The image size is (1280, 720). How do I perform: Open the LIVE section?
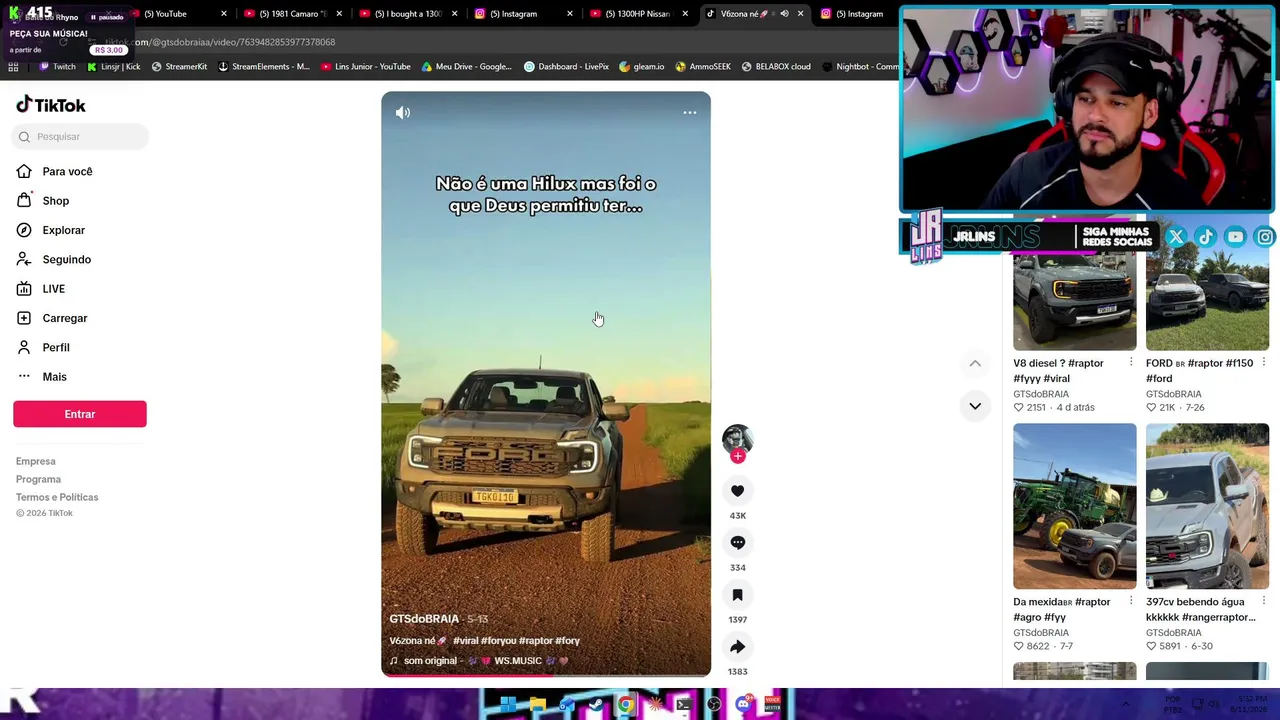(x=54, y=289)
